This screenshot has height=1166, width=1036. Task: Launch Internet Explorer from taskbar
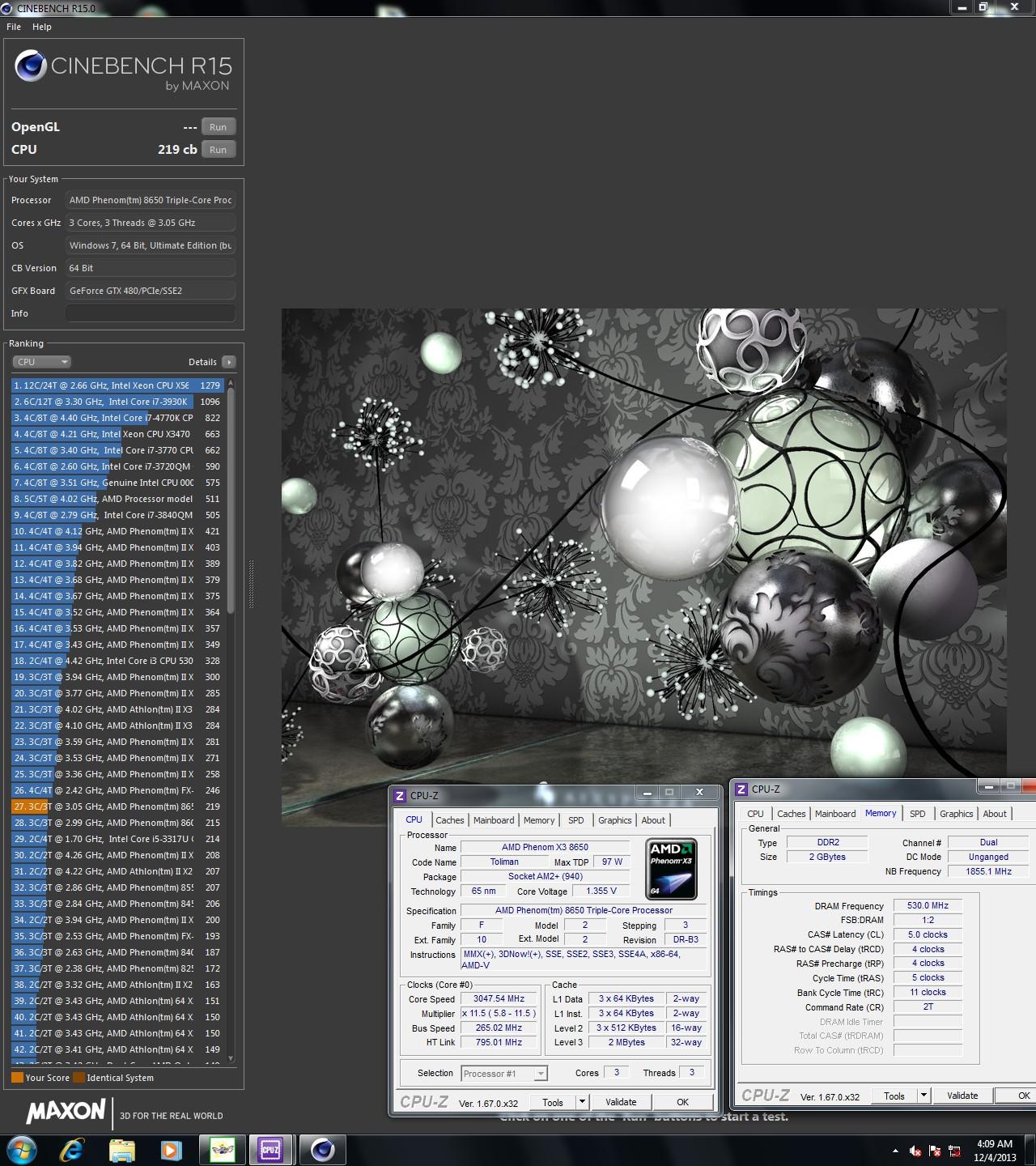72,1149
